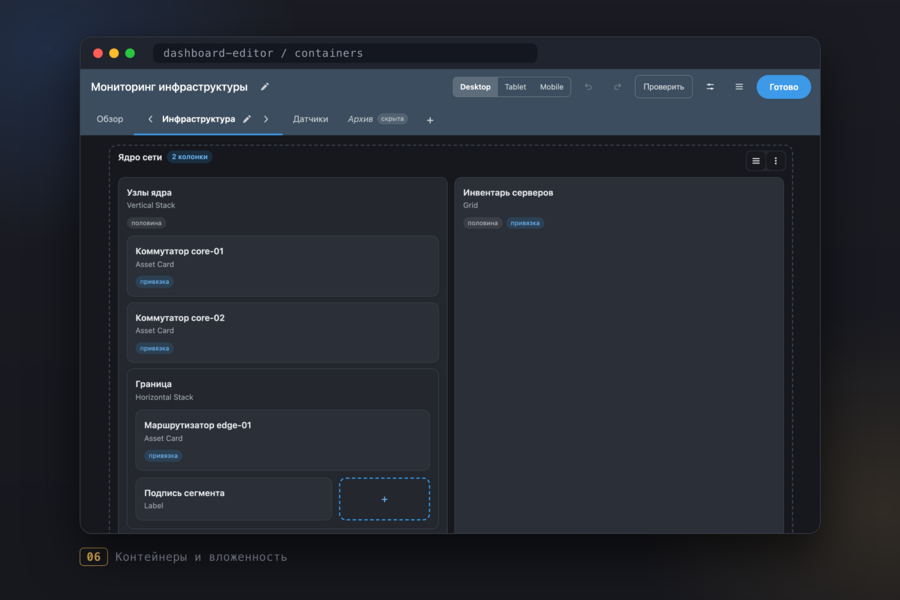Screen dimensions: 900x600
Task: Click the 2 колонки badge
Action: tap(189, 157)
